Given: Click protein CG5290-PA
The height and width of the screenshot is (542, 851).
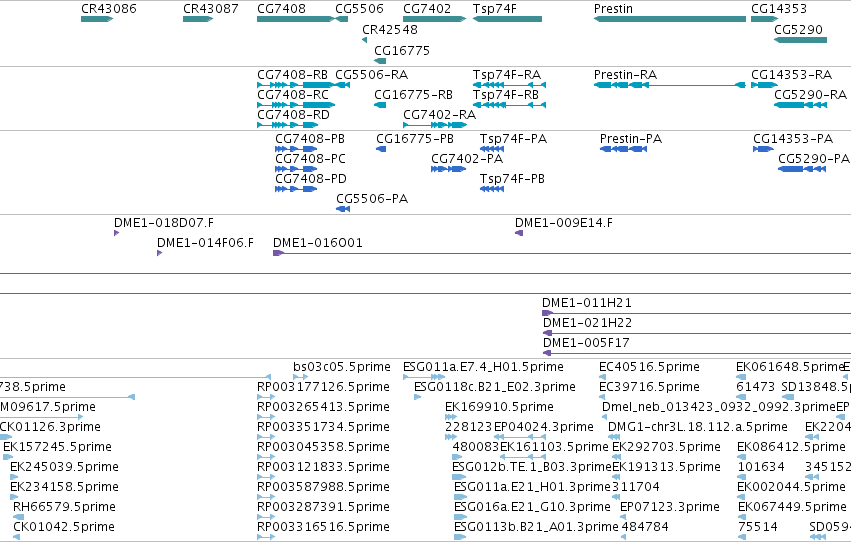Looking at the screenshot, I should tap(802, 169).
